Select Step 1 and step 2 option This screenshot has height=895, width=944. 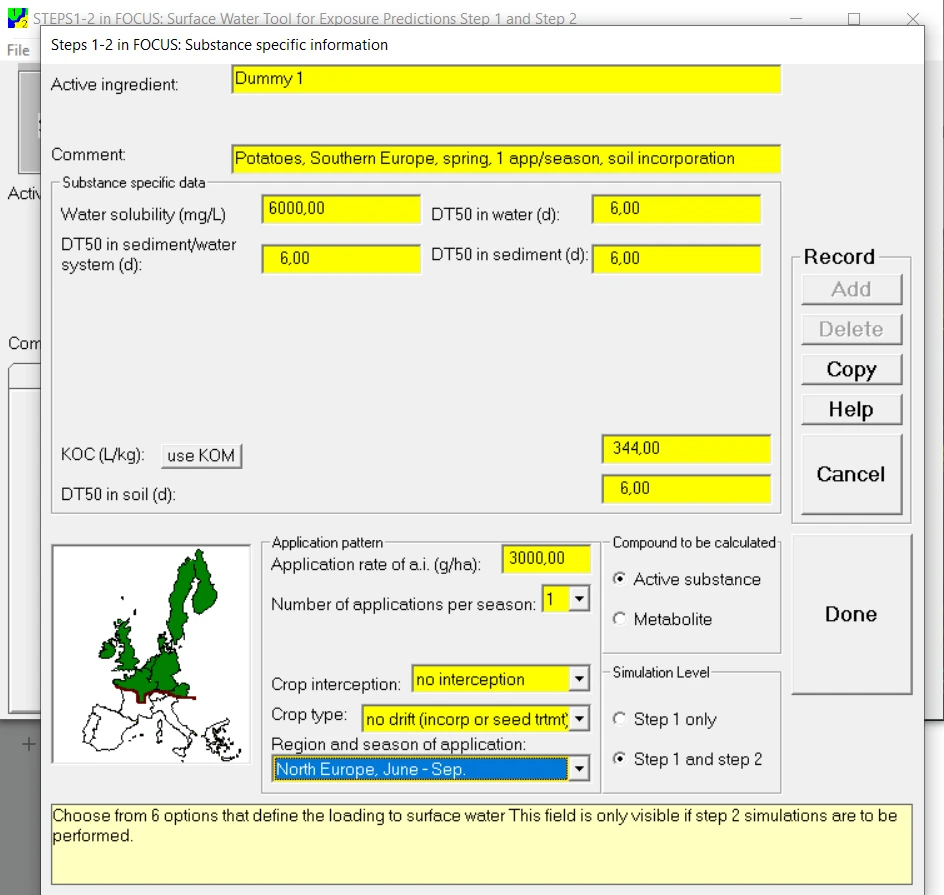pos(621,759)
